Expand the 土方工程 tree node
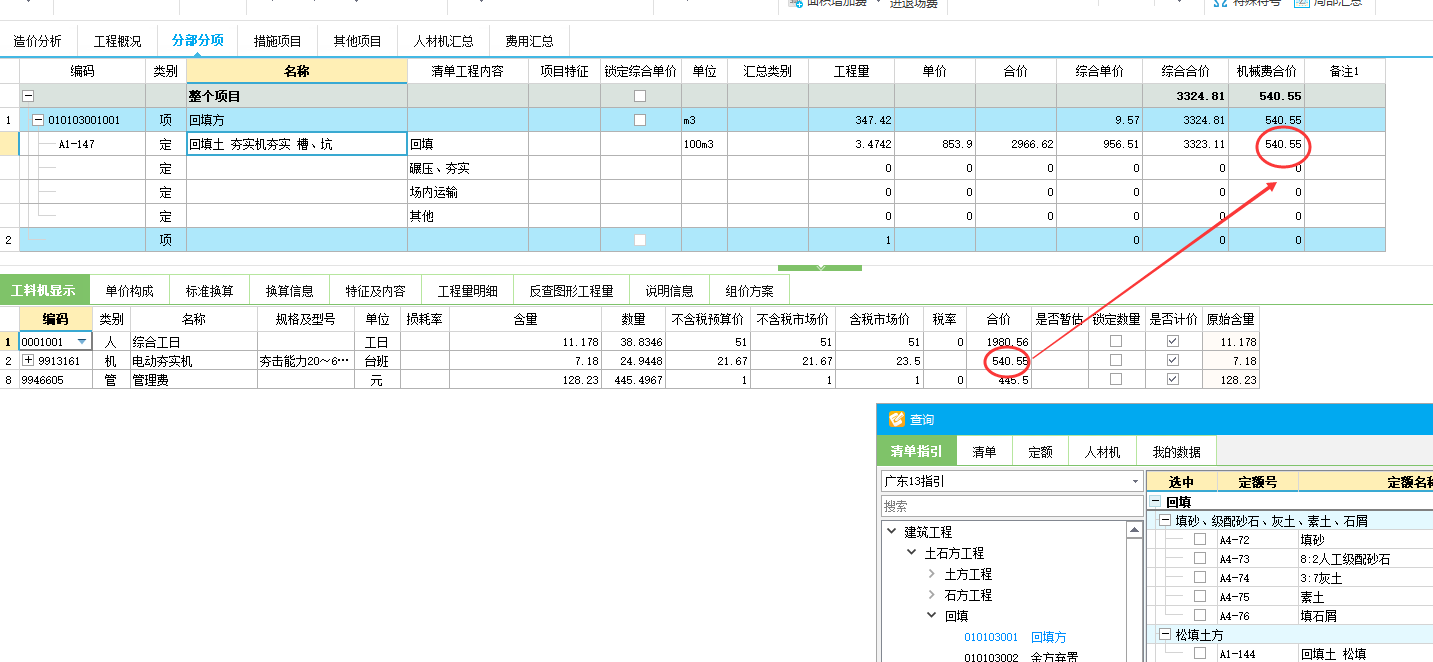This screenshot has width=1433, height=662. point(932,574)
